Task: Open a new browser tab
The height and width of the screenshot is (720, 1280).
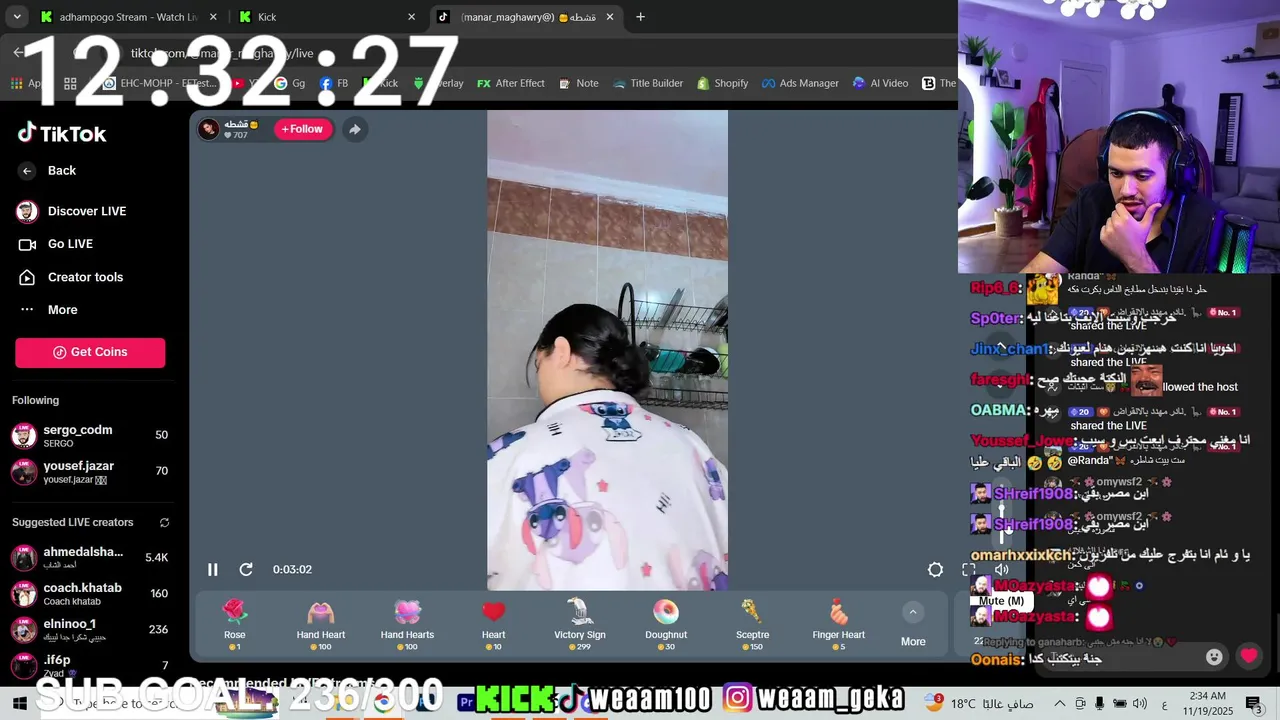Action: 640,17
